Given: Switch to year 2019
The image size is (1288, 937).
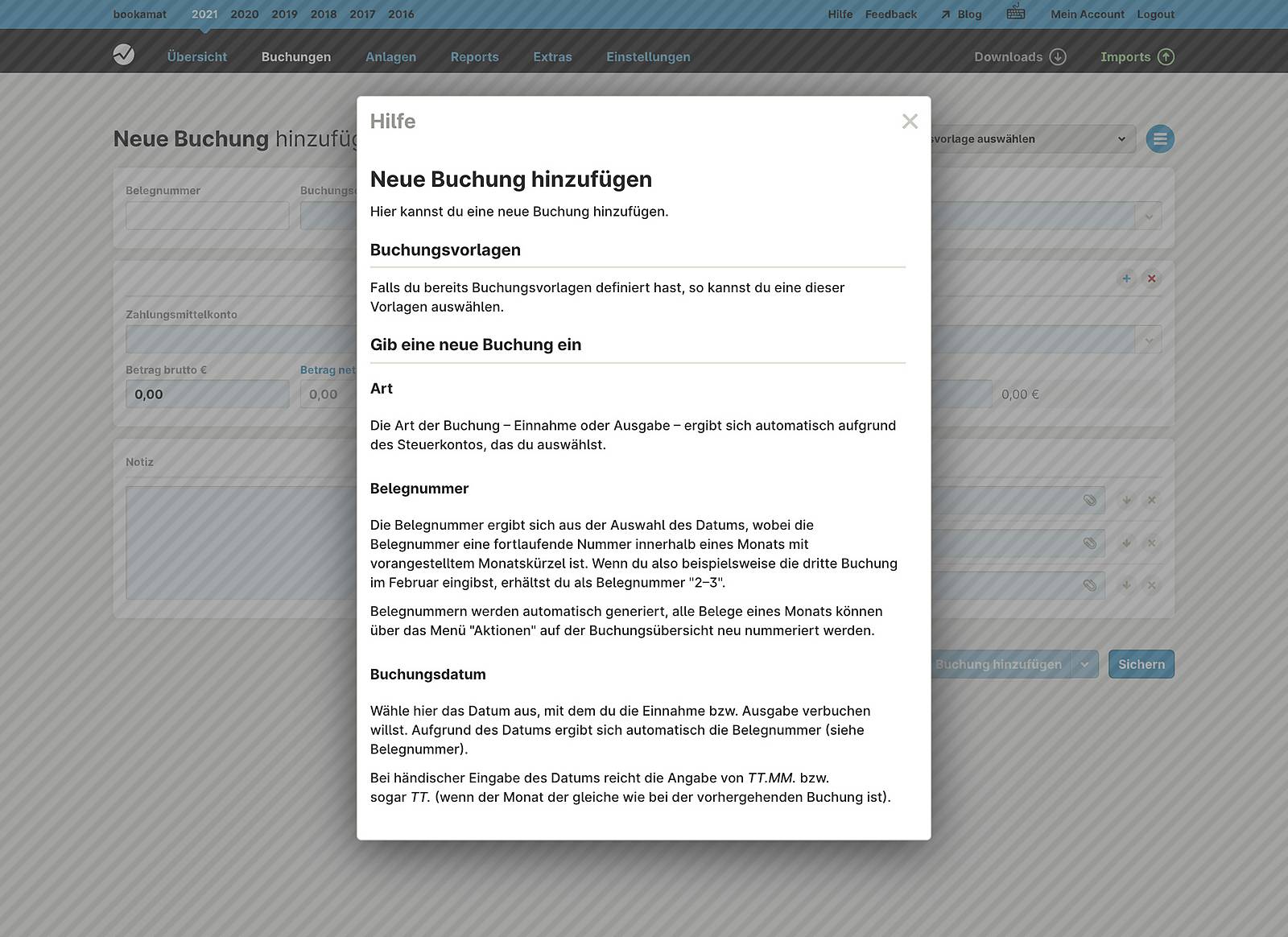Looking at the screenshot, I should 284,14.
